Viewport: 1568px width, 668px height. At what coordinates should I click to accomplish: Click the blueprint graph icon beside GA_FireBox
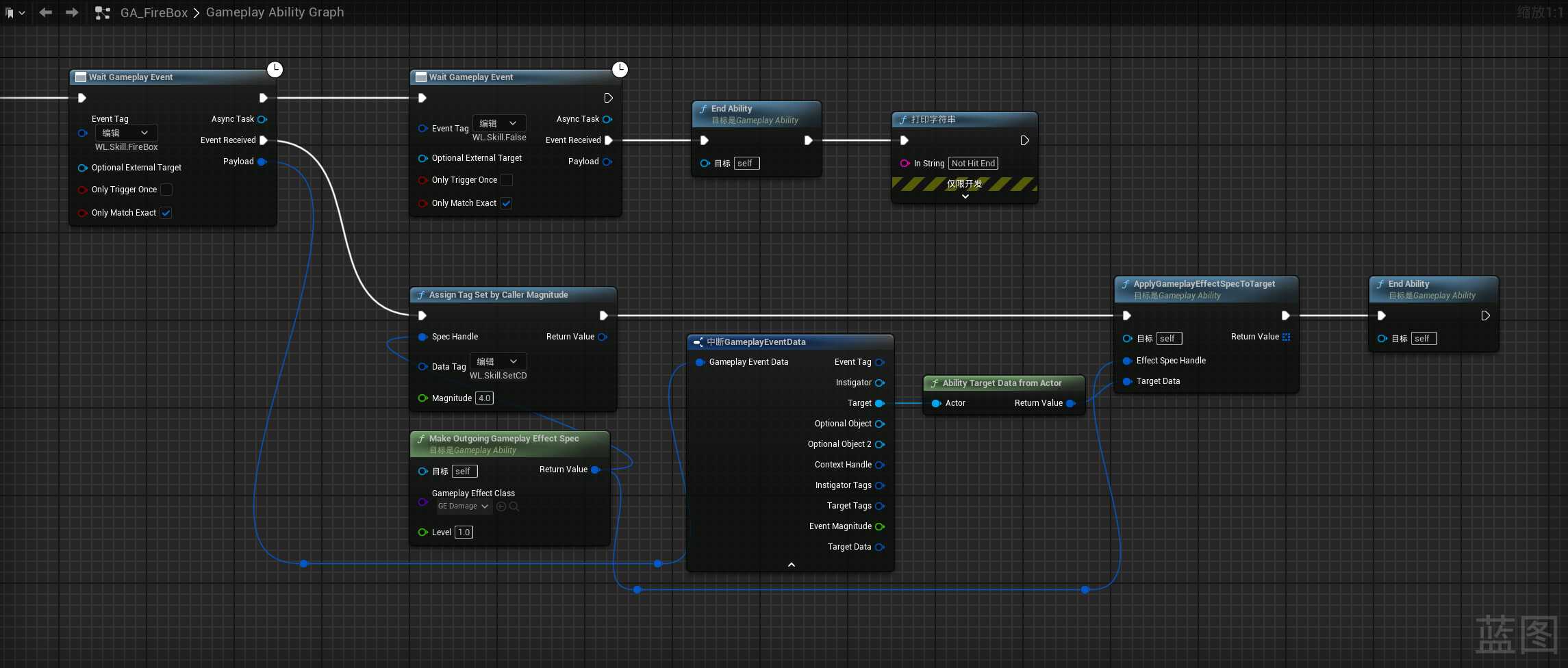103,12
